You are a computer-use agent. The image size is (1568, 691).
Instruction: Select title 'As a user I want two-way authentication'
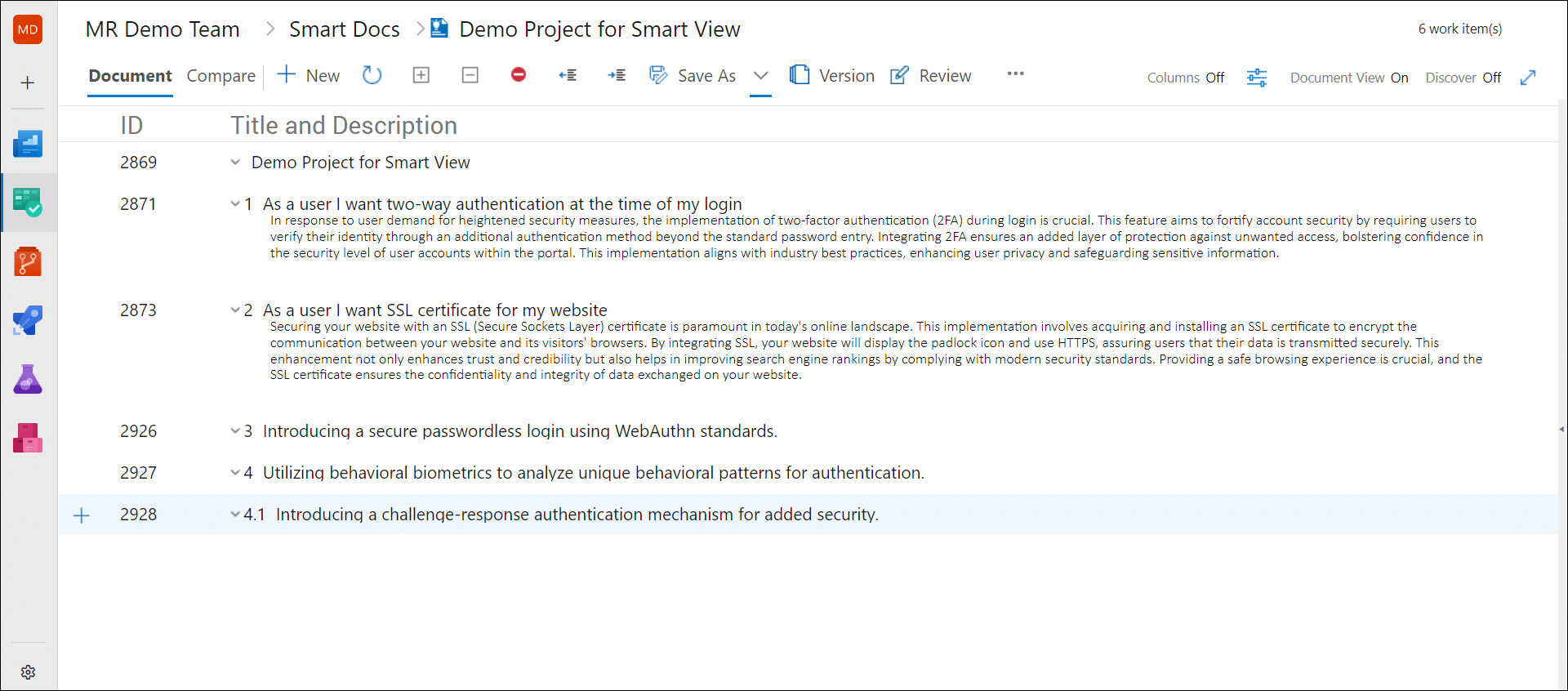[x=502, y=203]
